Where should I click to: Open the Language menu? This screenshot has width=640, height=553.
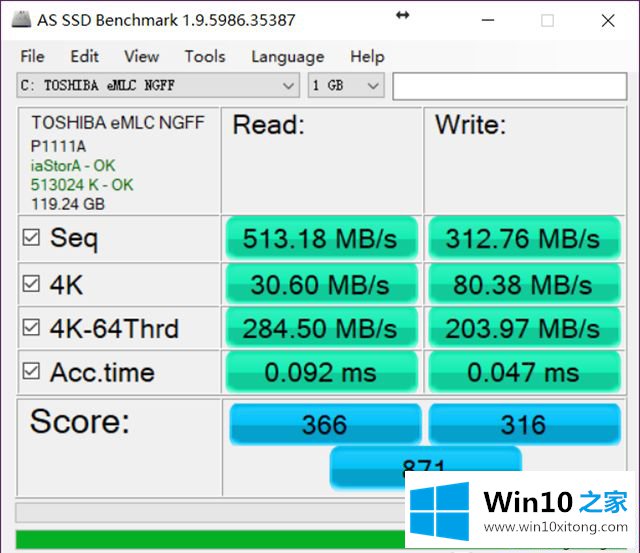[288, 57]
